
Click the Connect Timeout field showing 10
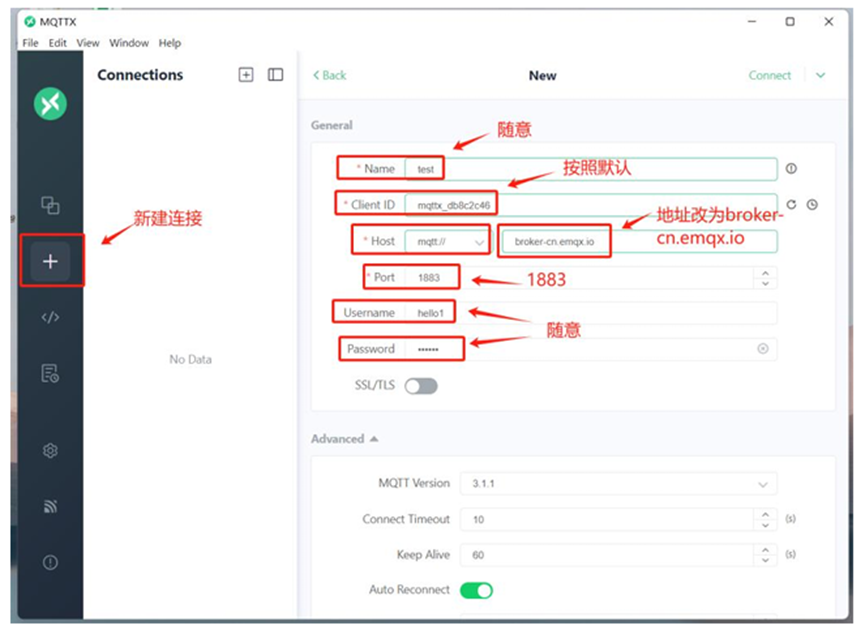[x=607, y=520]
